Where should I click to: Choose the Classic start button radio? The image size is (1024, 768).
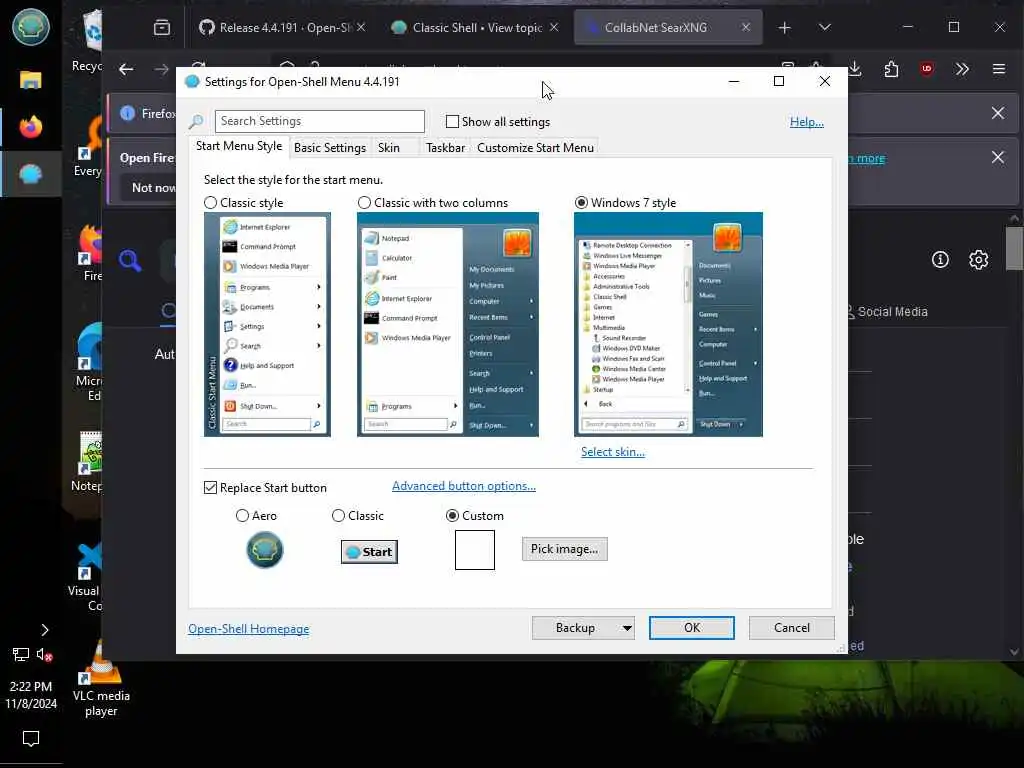tap(338, 516)
